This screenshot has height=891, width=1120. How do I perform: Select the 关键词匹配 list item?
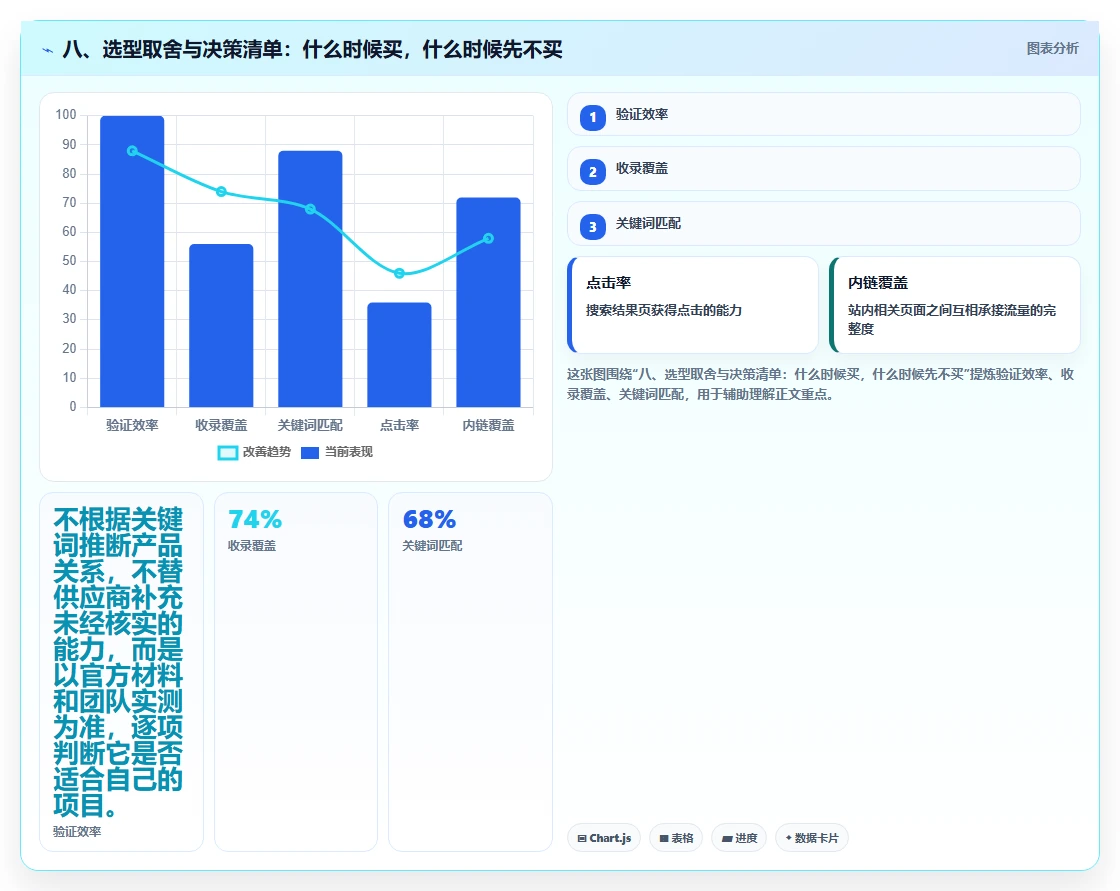coord(824,224)
